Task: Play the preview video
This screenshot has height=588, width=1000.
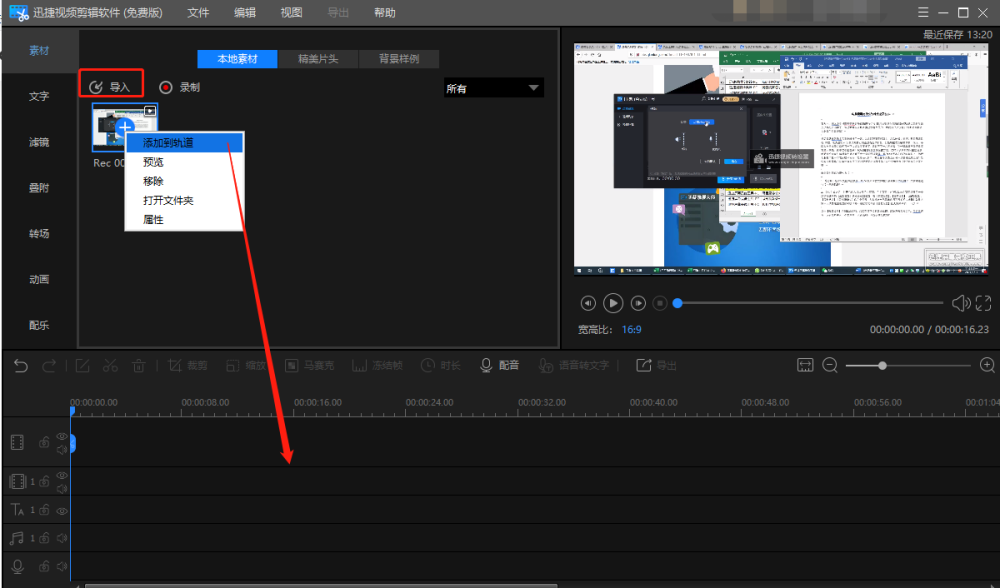Action: point(613,303)
